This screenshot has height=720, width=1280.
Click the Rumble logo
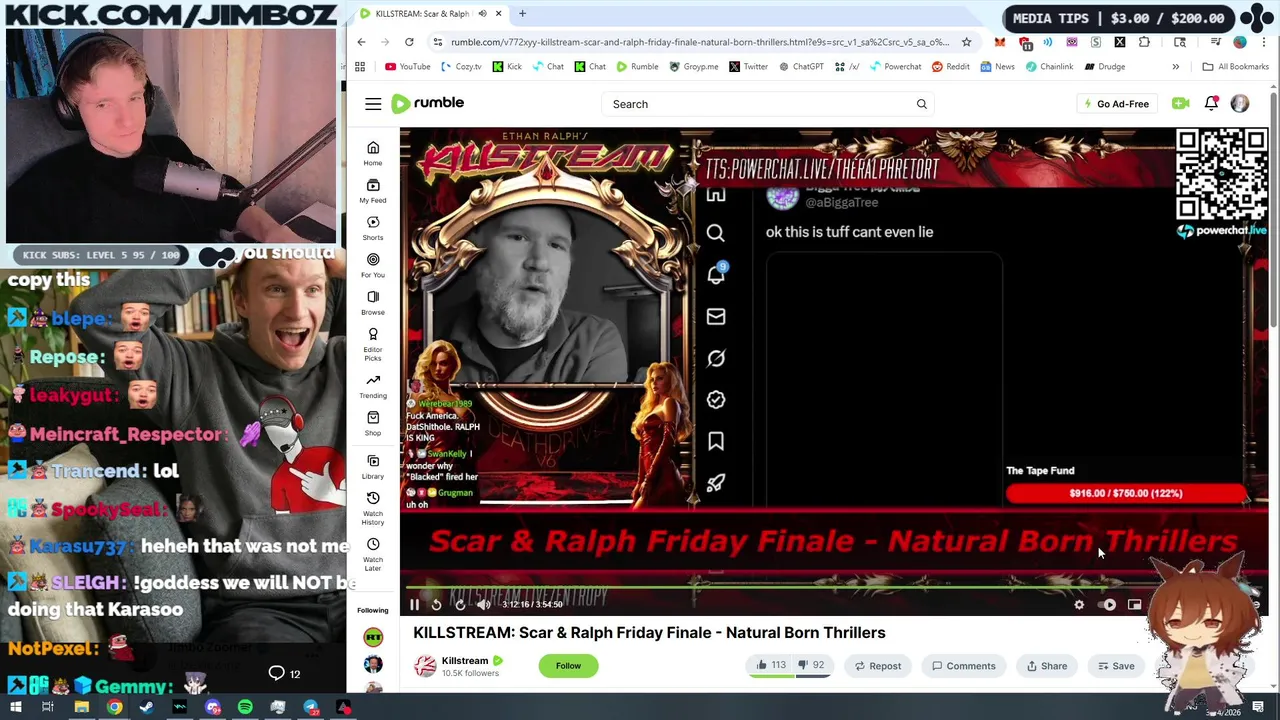click(428, 103)
